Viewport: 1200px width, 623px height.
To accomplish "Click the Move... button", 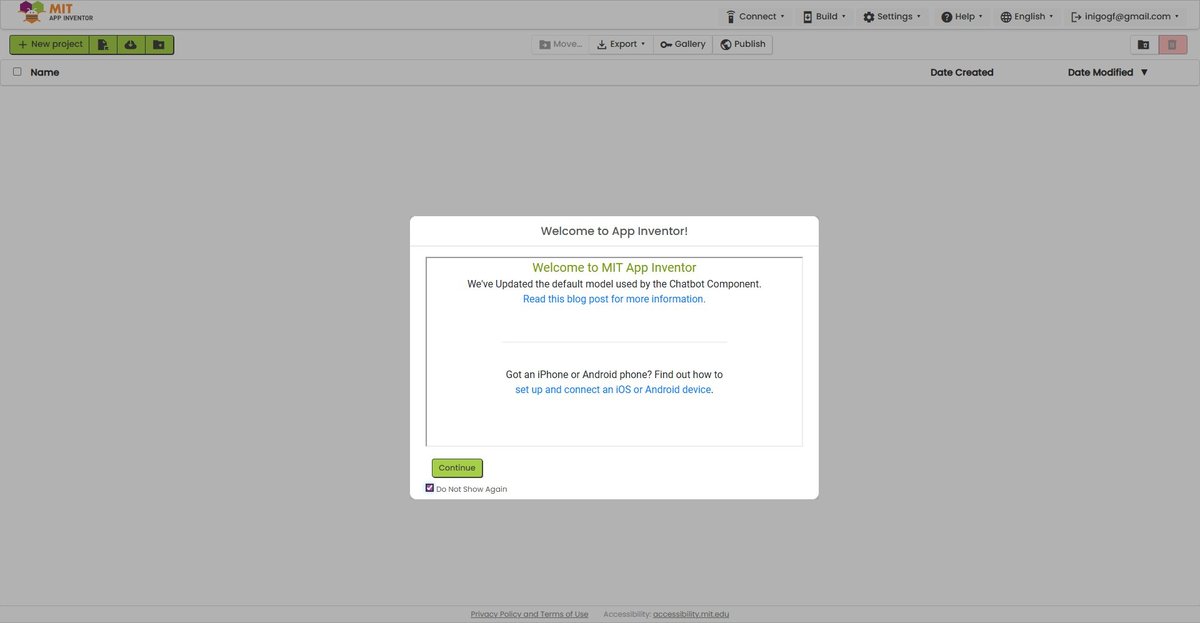I will (560, 44).
